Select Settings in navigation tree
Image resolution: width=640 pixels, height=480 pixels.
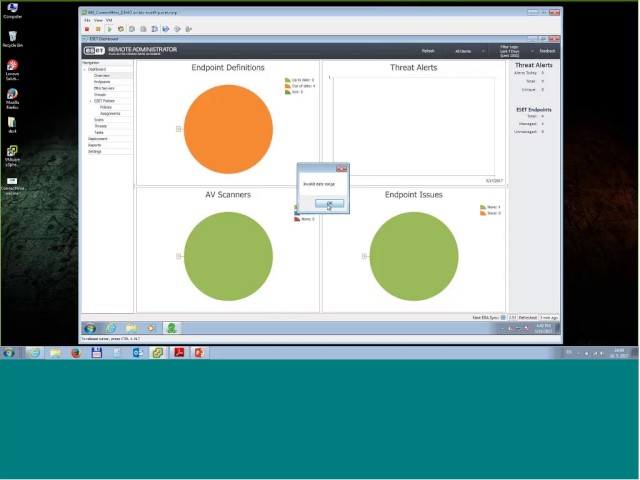[x=95, y=151]
